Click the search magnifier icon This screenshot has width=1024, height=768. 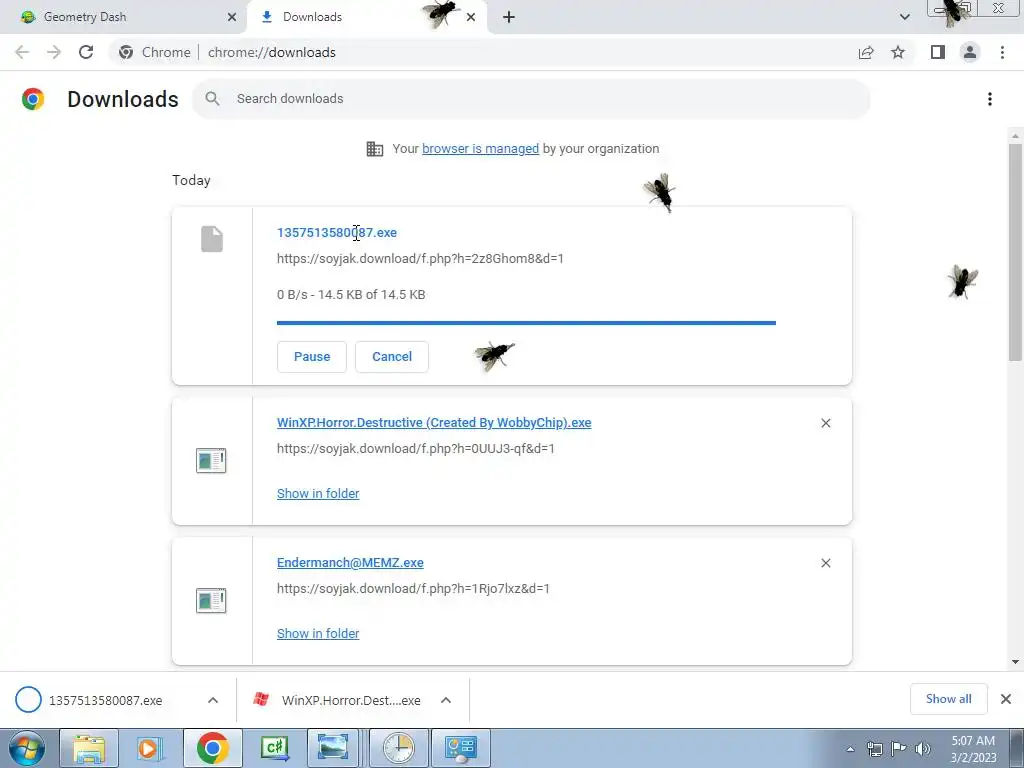coord(212,99)
